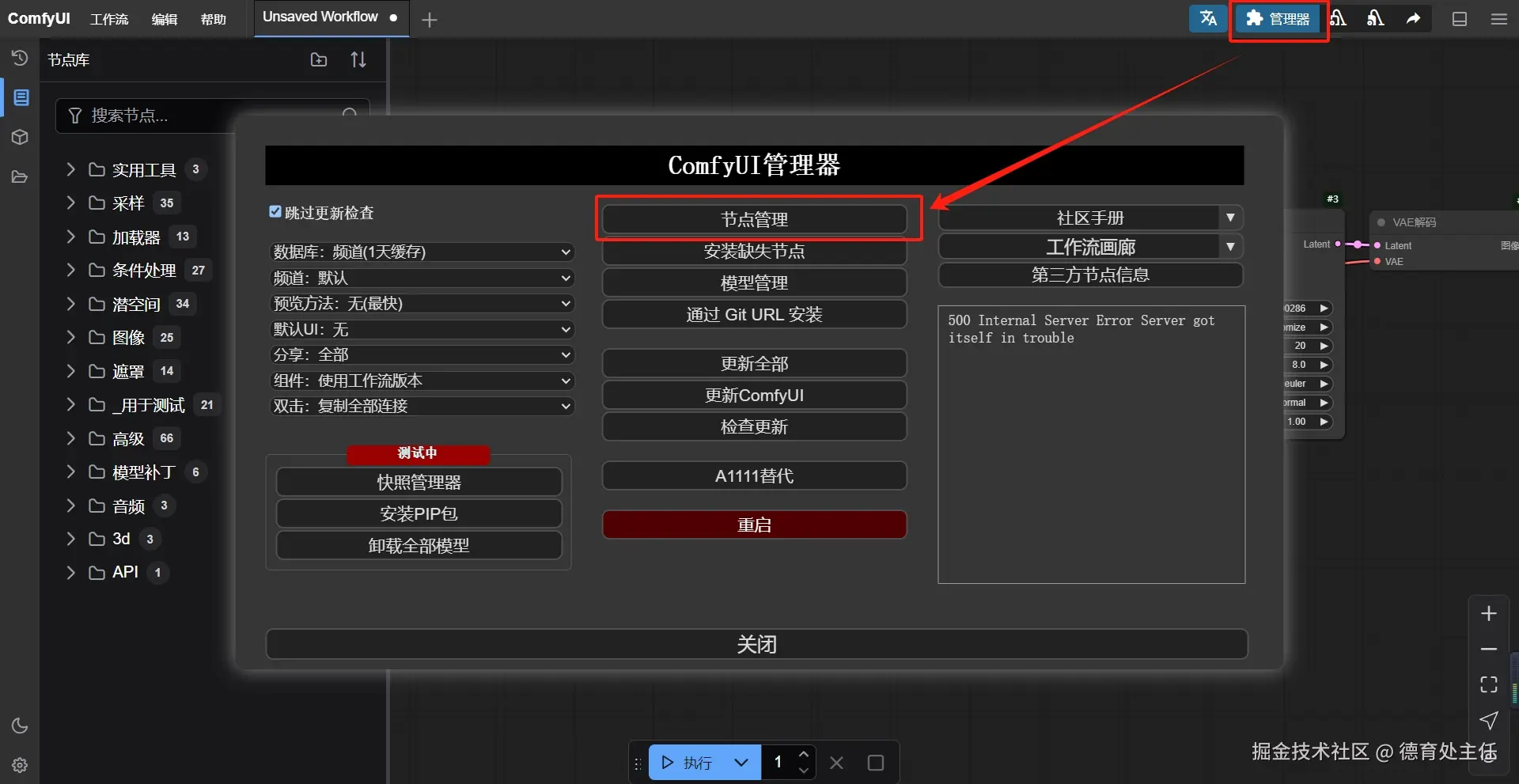Toggle 跳过更新检查 checkbox
1519x784 pixels.
[275, 211]
